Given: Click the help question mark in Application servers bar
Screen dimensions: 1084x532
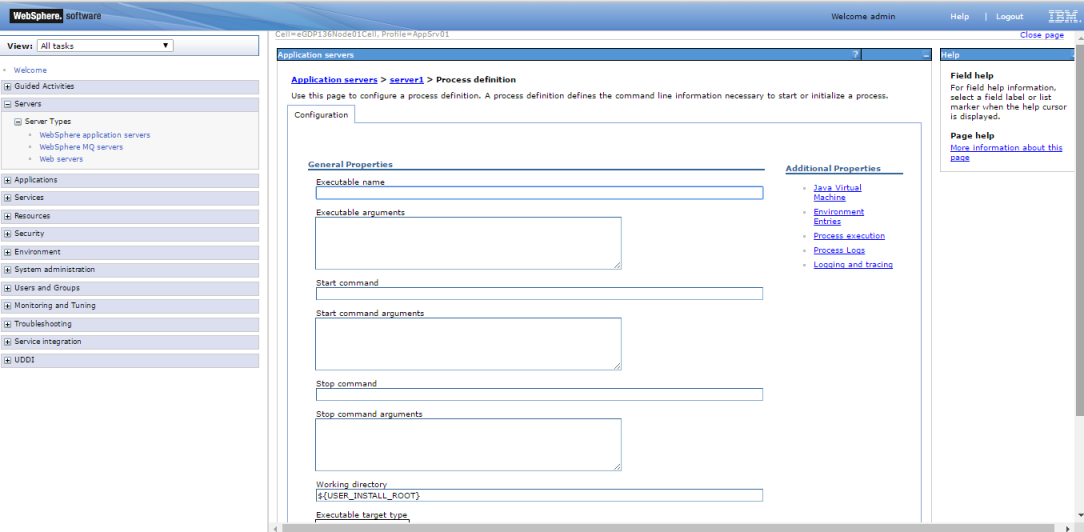Looking at the screenshot, I should coord(855,55).
